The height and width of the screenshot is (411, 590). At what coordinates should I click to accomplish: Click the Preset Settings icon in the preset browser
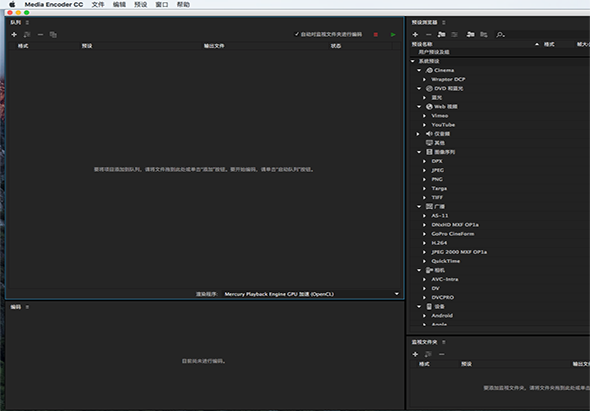(x=455, y=35)
